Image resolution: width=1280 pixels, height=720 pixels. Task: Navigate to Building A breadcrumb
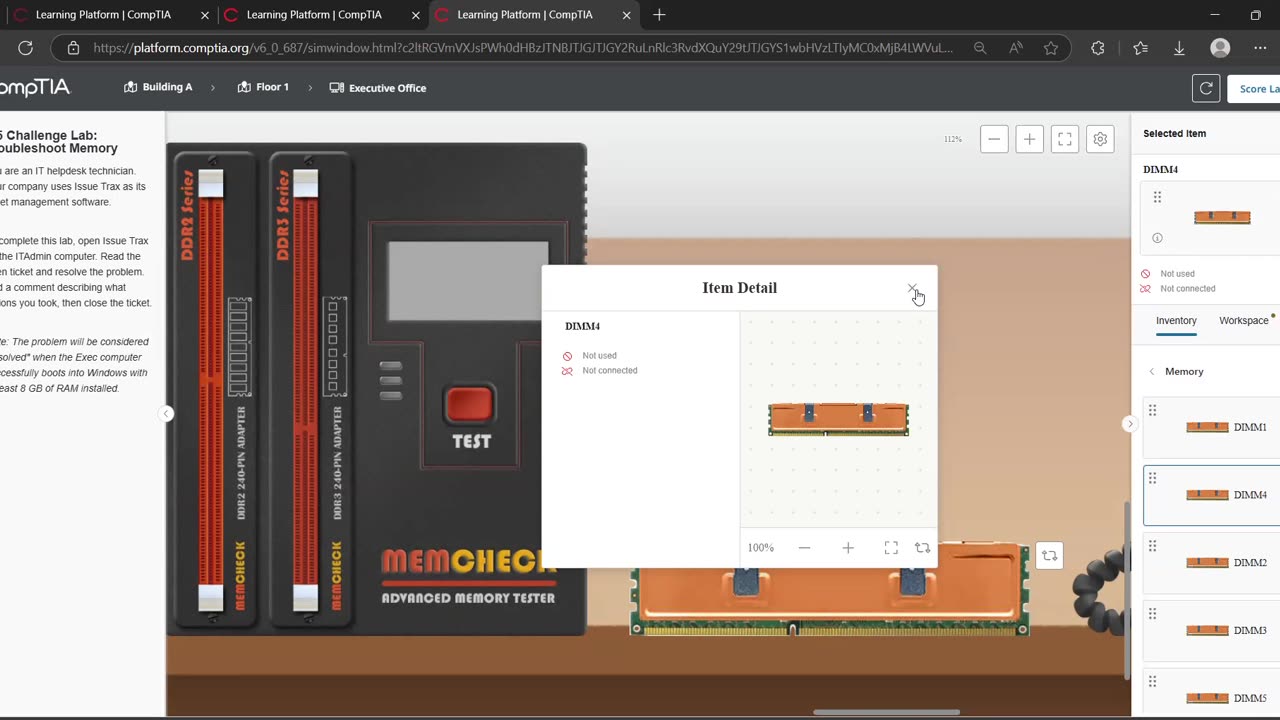[x=158, y=87]
